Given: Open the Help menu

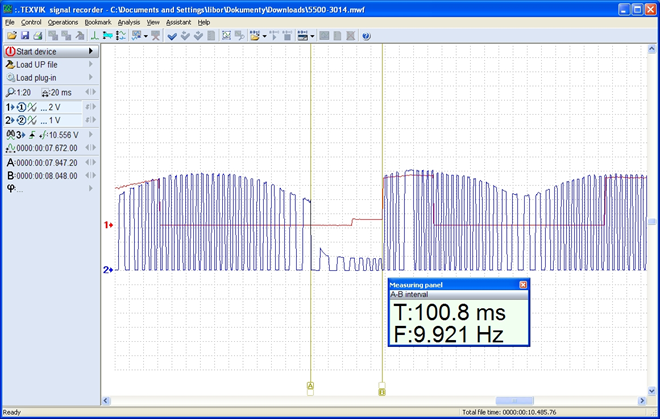Looking at the screenshot, I should point(204,22).
